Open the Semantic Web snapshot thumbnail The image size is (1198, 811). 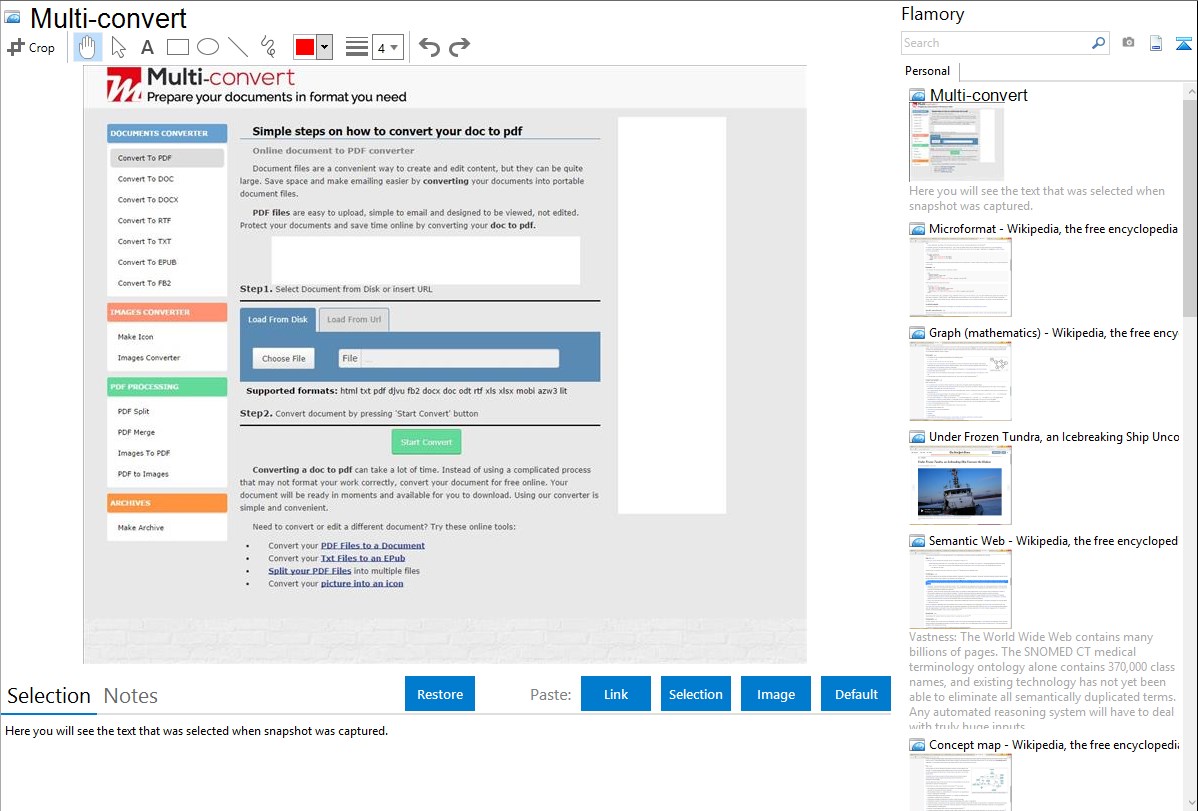coord(960,589)
